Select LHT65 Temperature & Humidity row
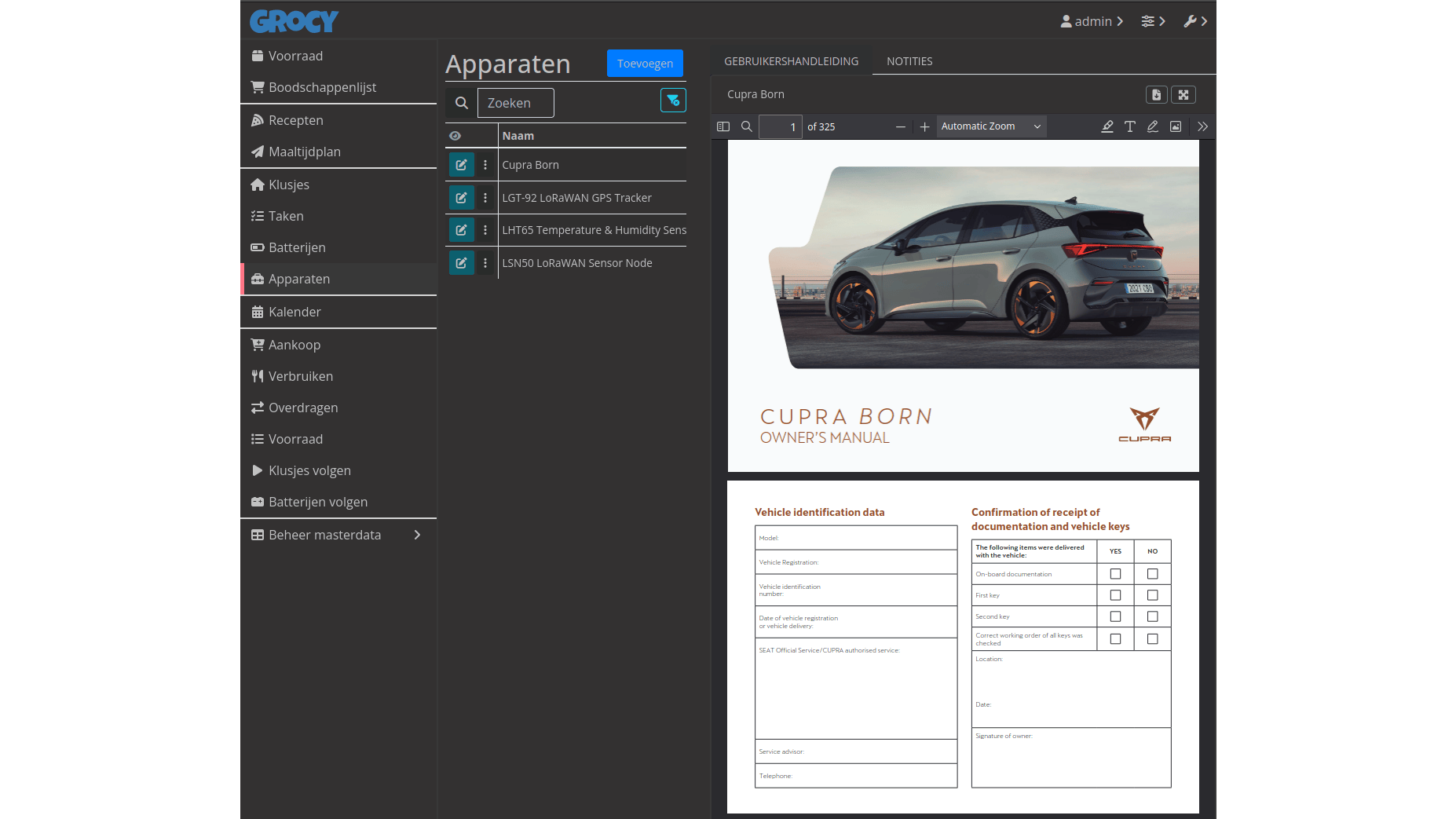This screenshot has width=1456, height=819. tap(594, 230)
